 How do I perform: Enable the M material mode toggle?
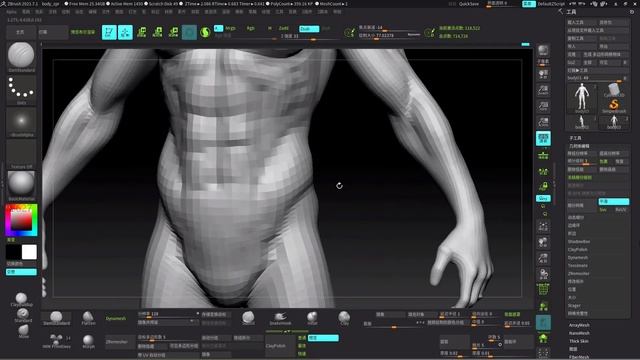point(270,28)
